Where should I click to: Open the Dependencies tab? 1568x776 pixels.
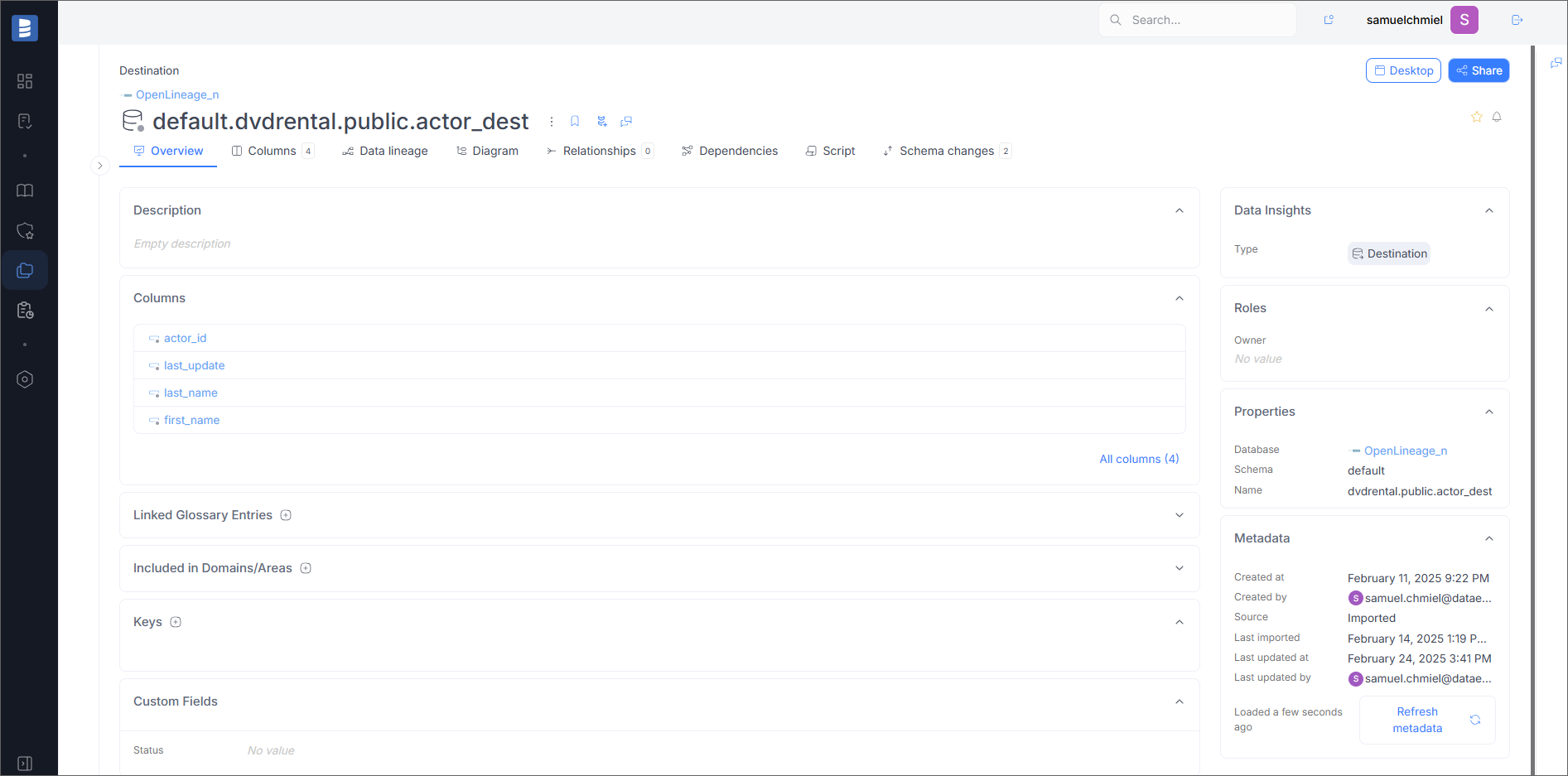pyautogui.click(x=730, y=151)
